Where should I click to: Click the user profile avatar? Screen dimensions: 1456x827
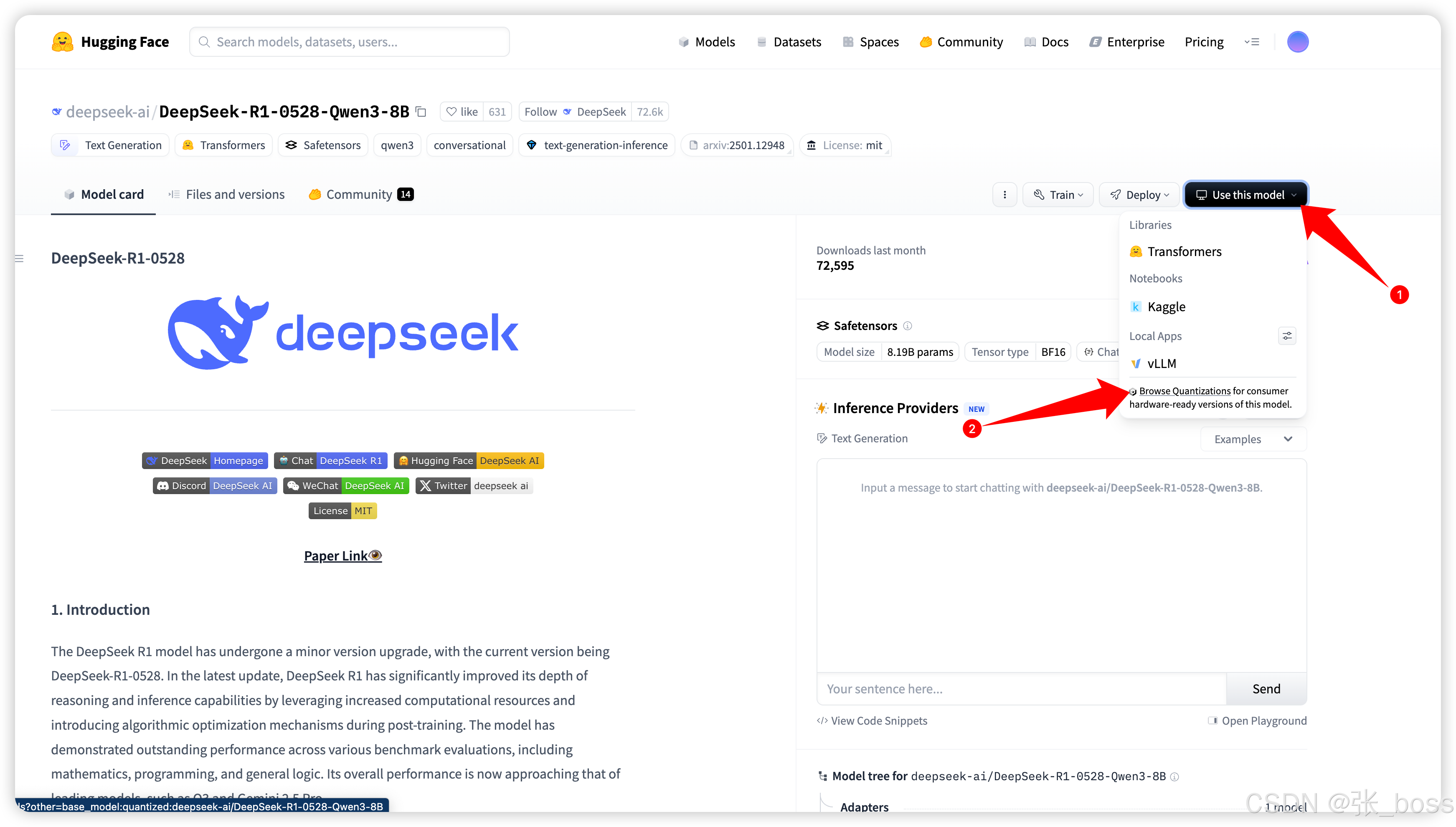coord(1298,42)
